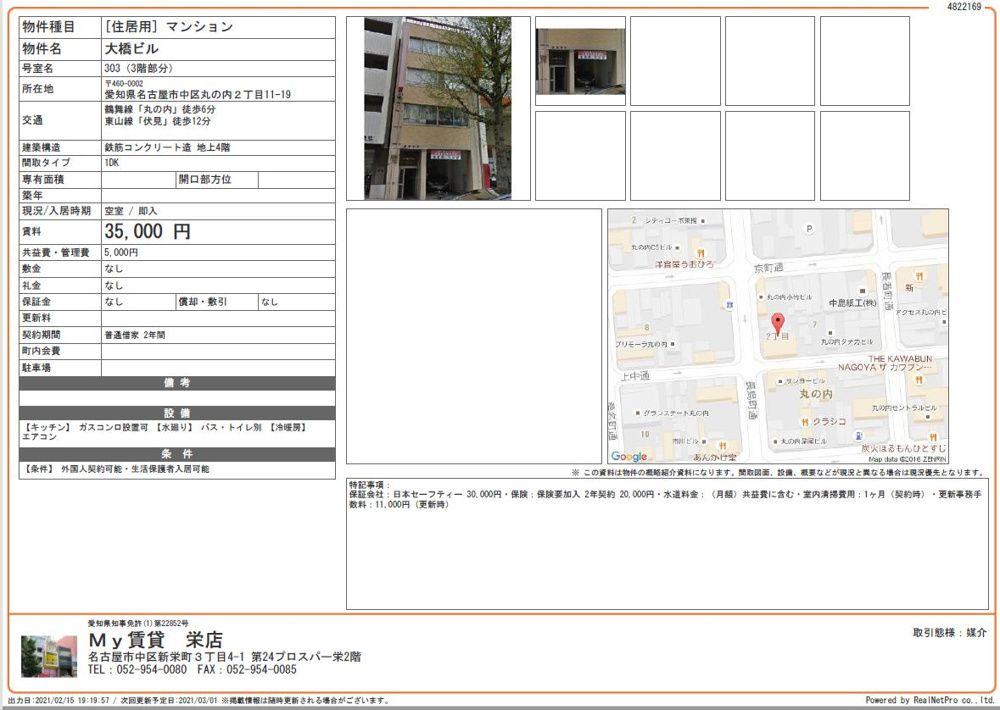Click the parking P marker on map

(809, 228)
